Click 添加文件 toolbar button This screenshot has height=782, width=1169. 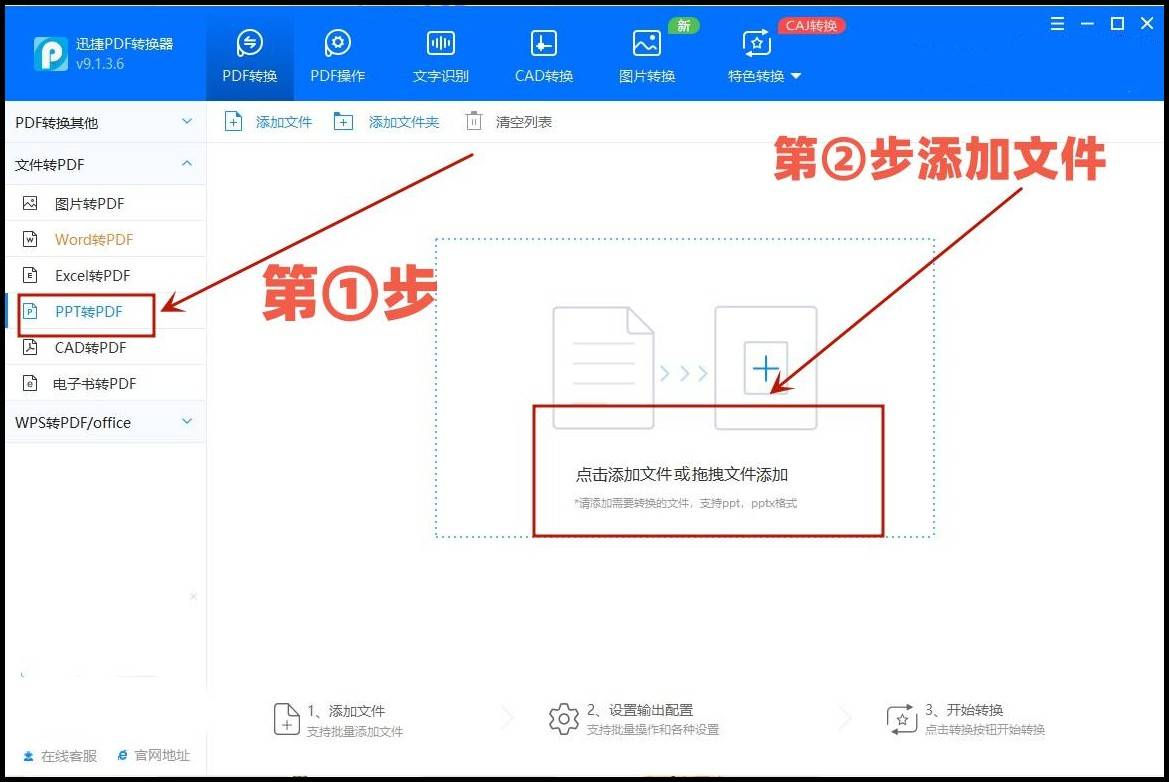point(268,122)
